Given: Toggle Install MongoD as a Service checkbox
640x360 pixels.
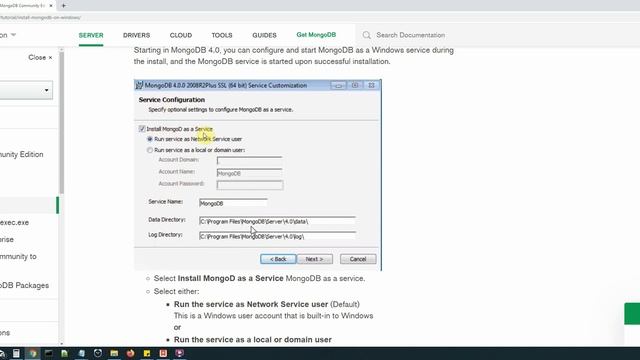Looking at the screenshot, I should [142, 129].
